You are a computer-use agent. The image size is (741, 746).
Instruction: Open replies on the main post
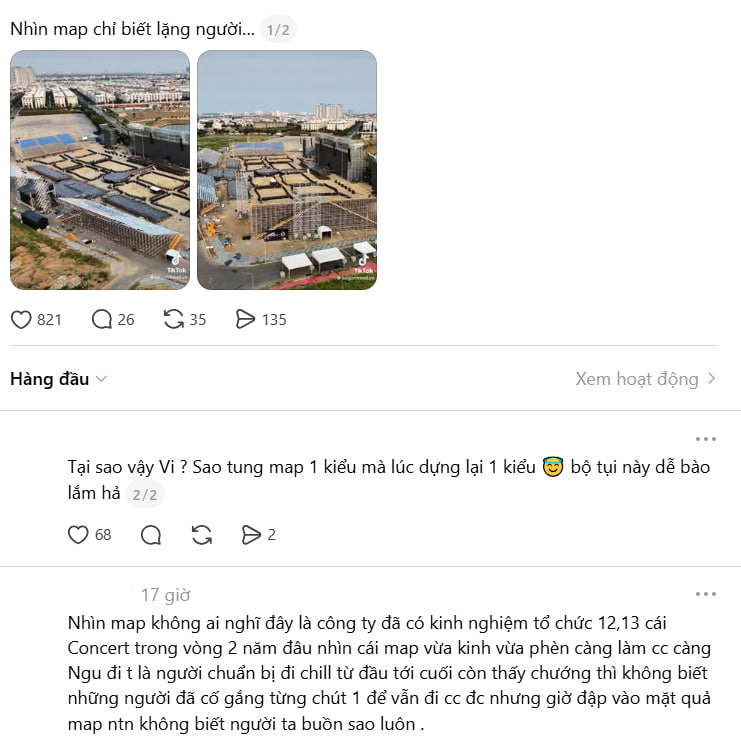[101, 319]
